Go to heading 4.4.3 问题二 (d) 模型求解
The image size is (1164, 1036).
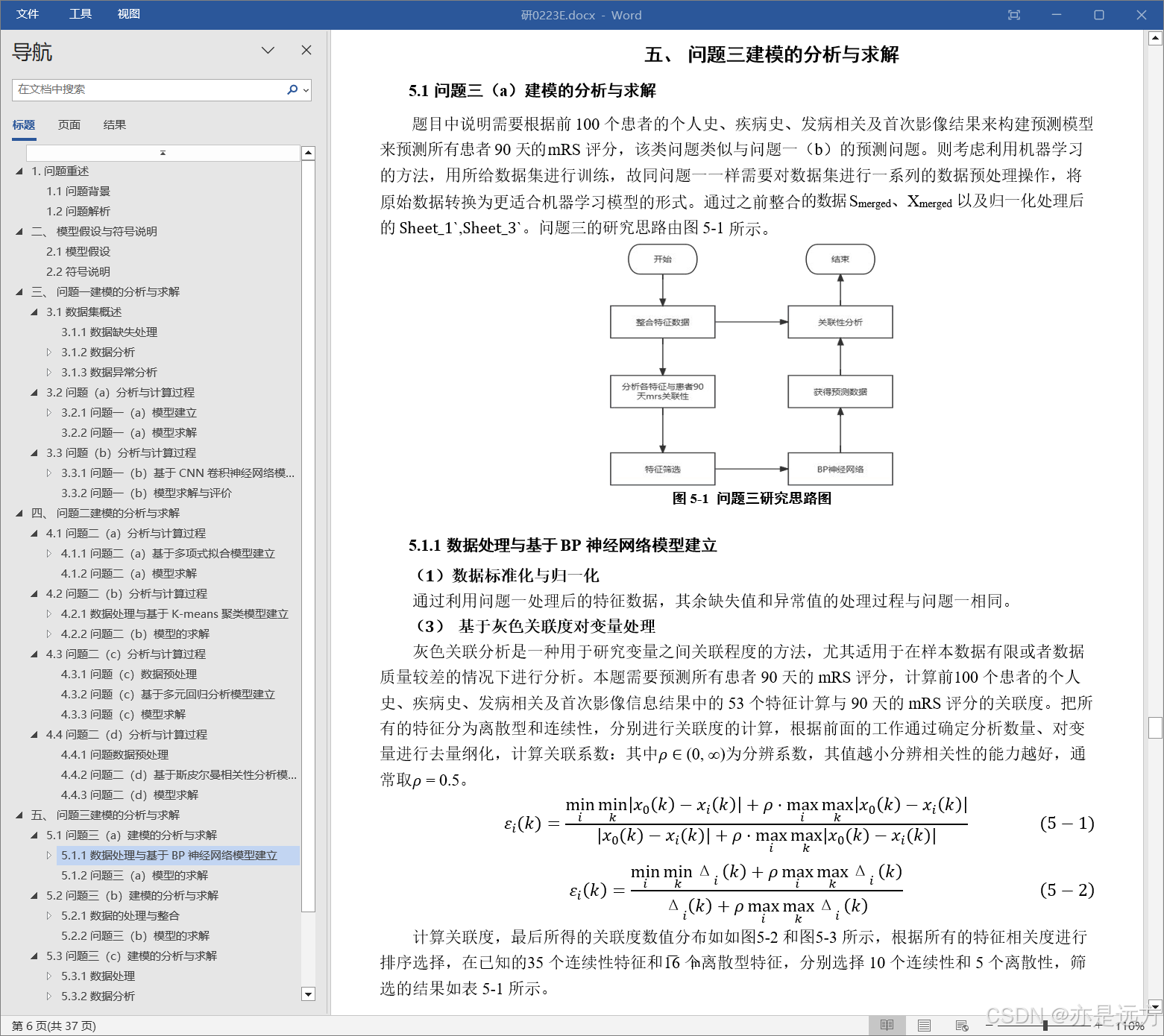[x=130, y=795]
